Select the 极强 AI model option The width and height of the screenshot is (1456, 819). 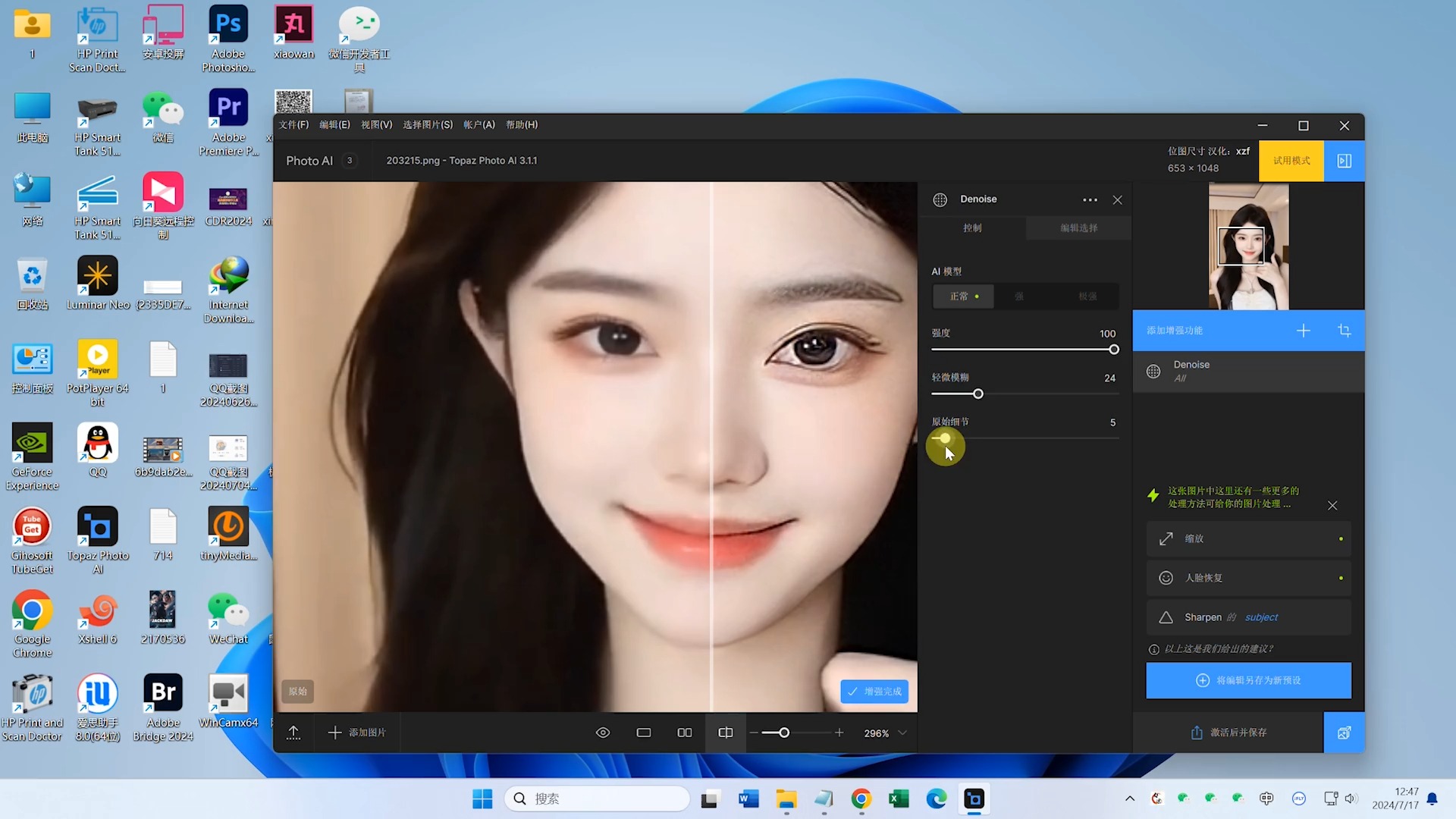click(x=1087, y=296)
